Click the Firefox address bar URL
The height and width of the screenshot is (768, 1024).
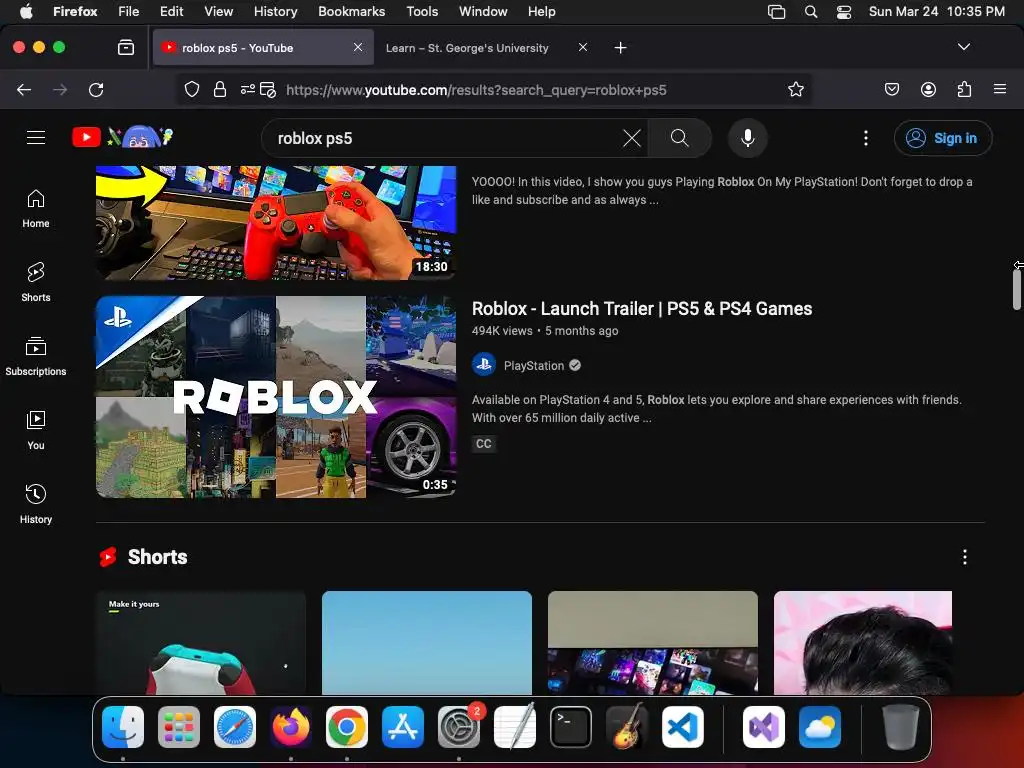[x=476, y=90]
